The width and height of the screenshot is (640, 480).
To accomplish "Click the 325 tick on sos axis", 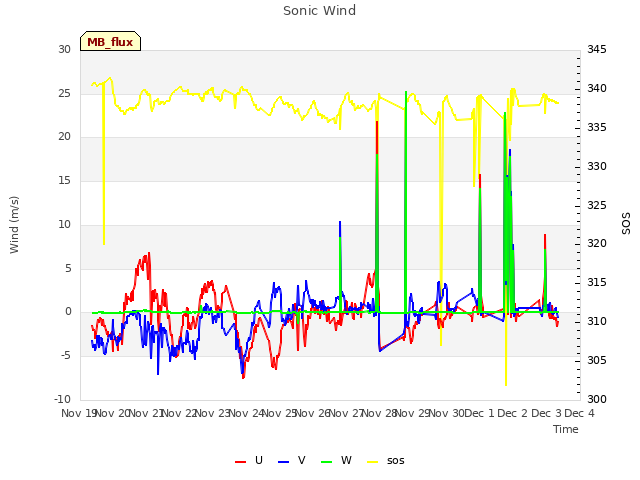I will tap(597, 205).
